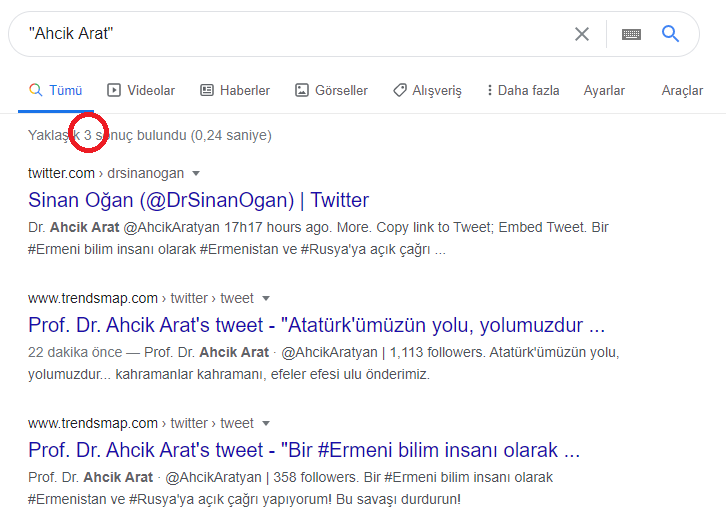Click the three-dot Daha fazla icon
Screen dimensions: 726x528
click(x=489, y=90)
